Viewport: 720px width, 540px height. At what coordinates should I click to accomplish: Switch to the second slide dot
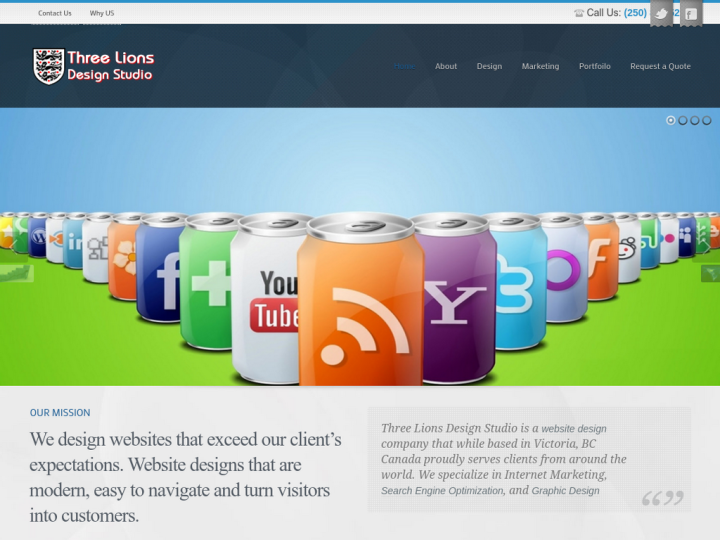[x=683, y=120]
